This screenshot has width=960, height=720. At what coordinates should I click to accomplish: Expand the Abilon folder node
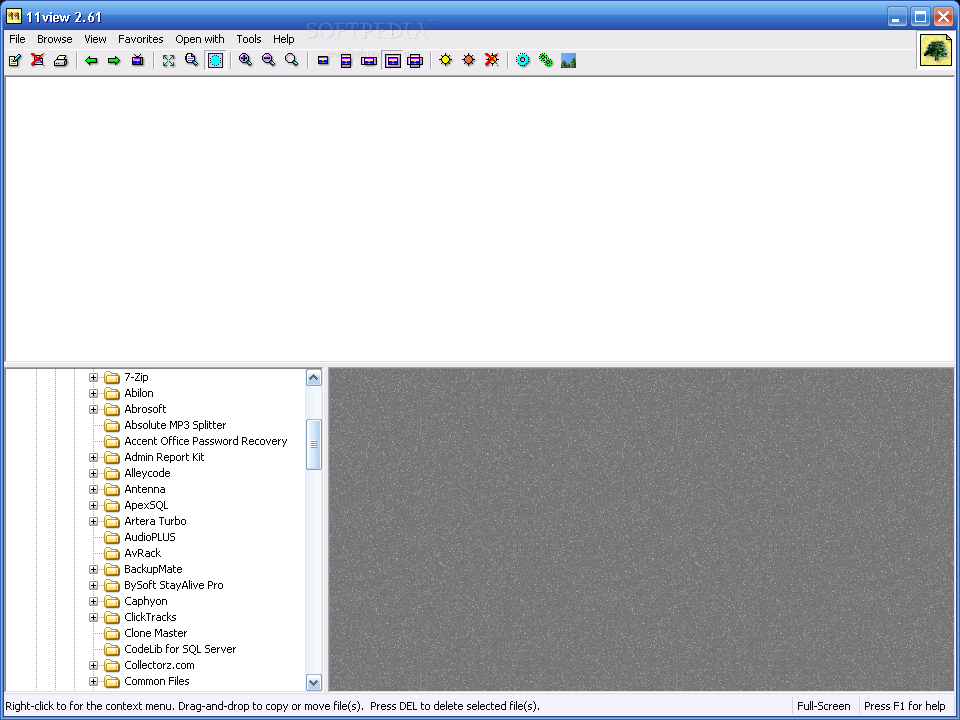point(93,393)
